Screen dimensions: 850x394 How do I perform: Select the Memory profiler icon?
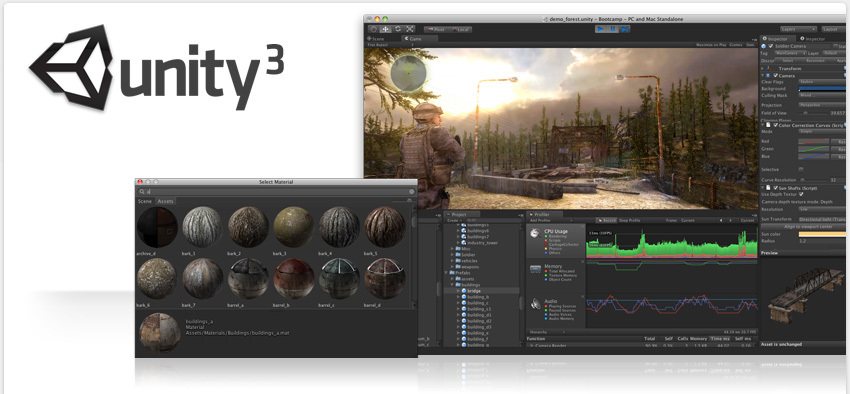(x=536, y=268)
